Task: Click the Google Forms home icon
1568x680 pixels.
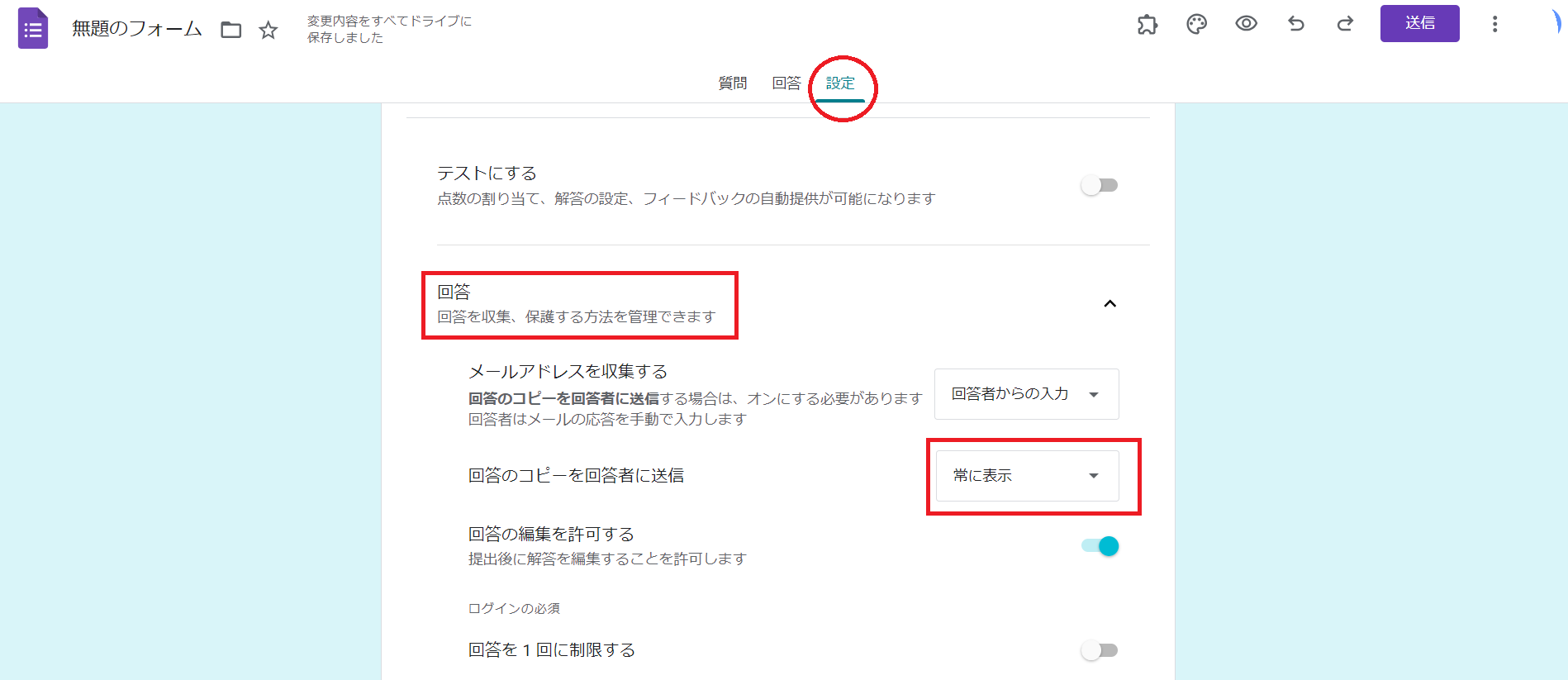Action: tap(33, 29)
